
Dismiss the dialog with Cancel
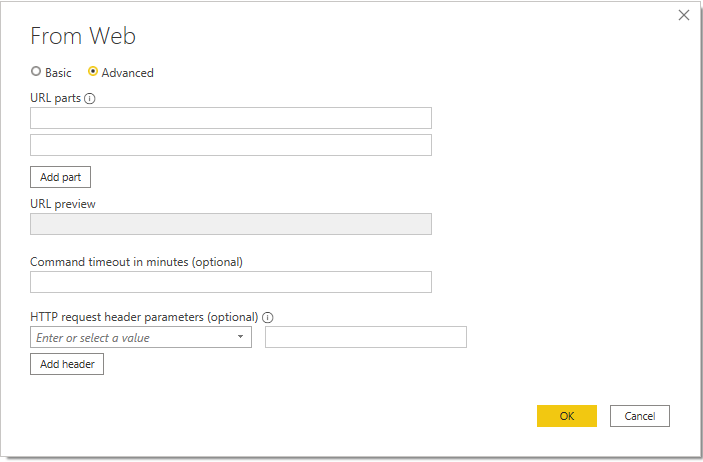pyautogui.click(x=640, y=416)
